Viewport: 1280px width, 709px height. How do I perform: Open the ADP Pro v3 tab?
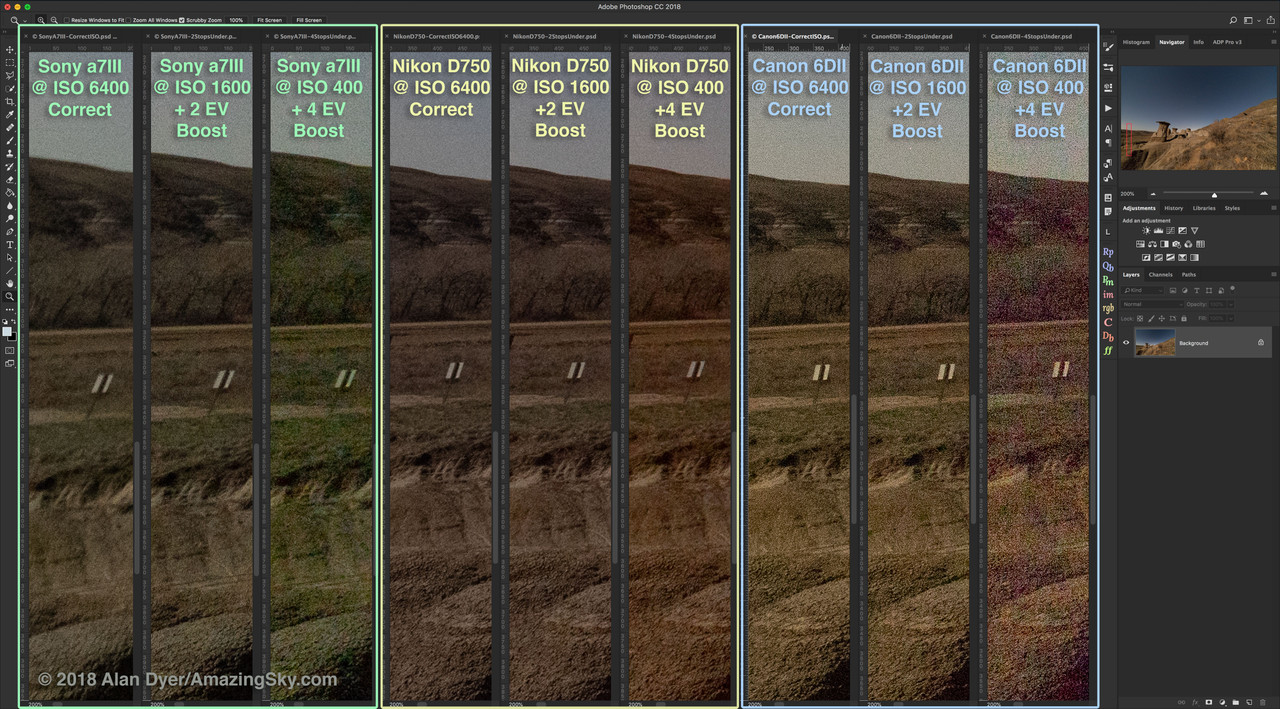click(1227, 42)
